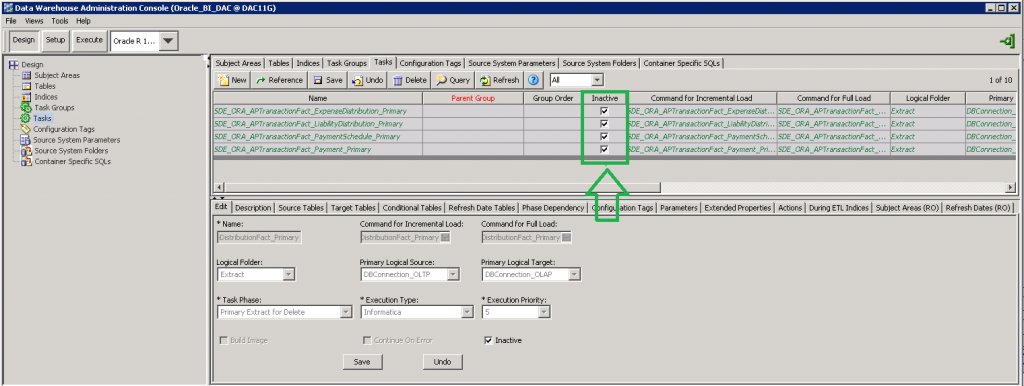Toggle Inactive for Payment_Primary row
This screenshot has width=1024, height=386.
coord(604,149)
